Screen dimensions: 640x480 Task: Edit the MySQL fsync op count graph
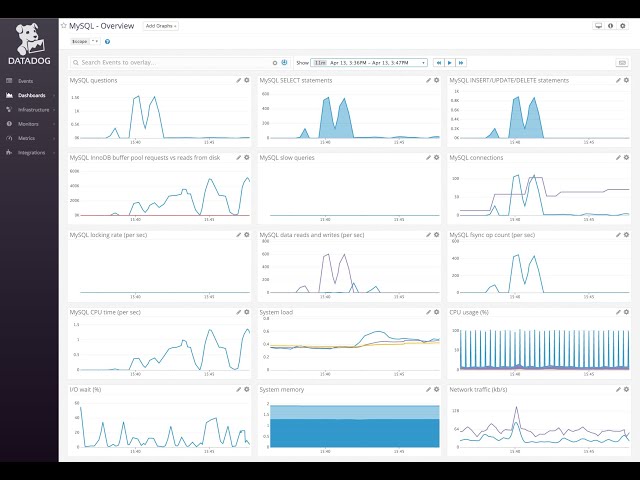tap(618, 235)
